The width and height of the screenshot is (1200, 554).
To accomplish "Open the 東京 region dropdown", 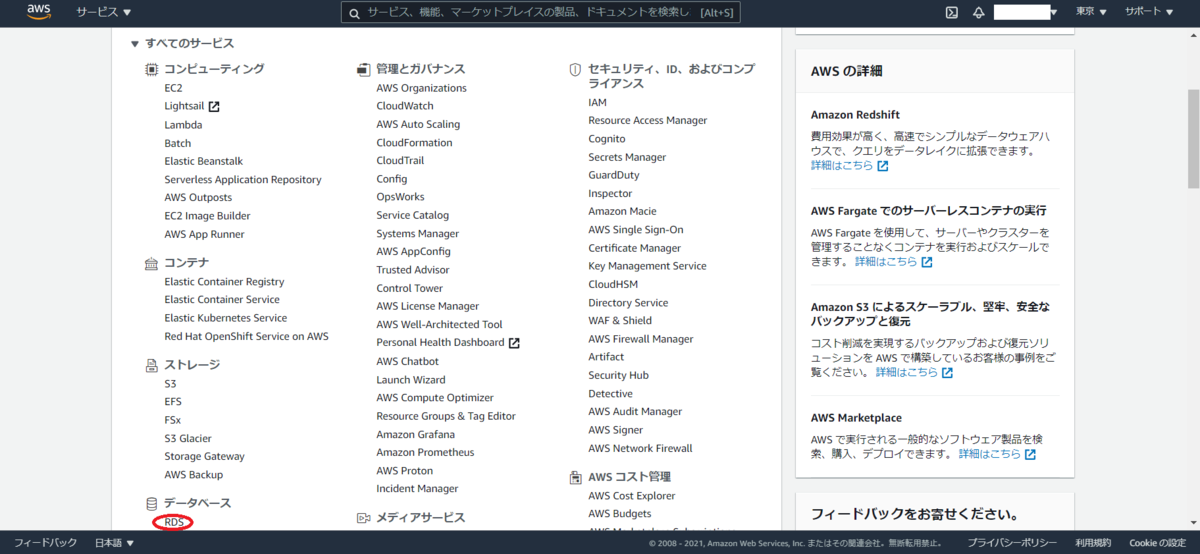I will click(1091, 12).
